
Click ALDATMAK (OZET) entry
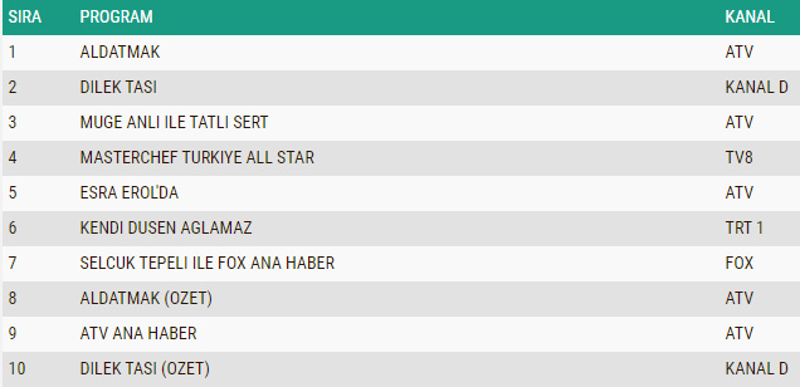146,298
